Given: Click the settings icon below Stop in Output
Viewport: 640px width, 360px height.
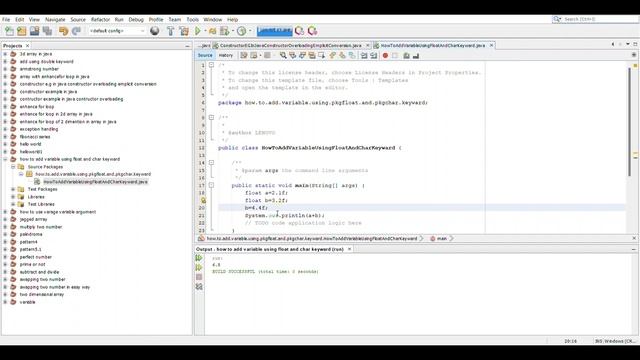Looking at the screenshot, I should (199, 287).
